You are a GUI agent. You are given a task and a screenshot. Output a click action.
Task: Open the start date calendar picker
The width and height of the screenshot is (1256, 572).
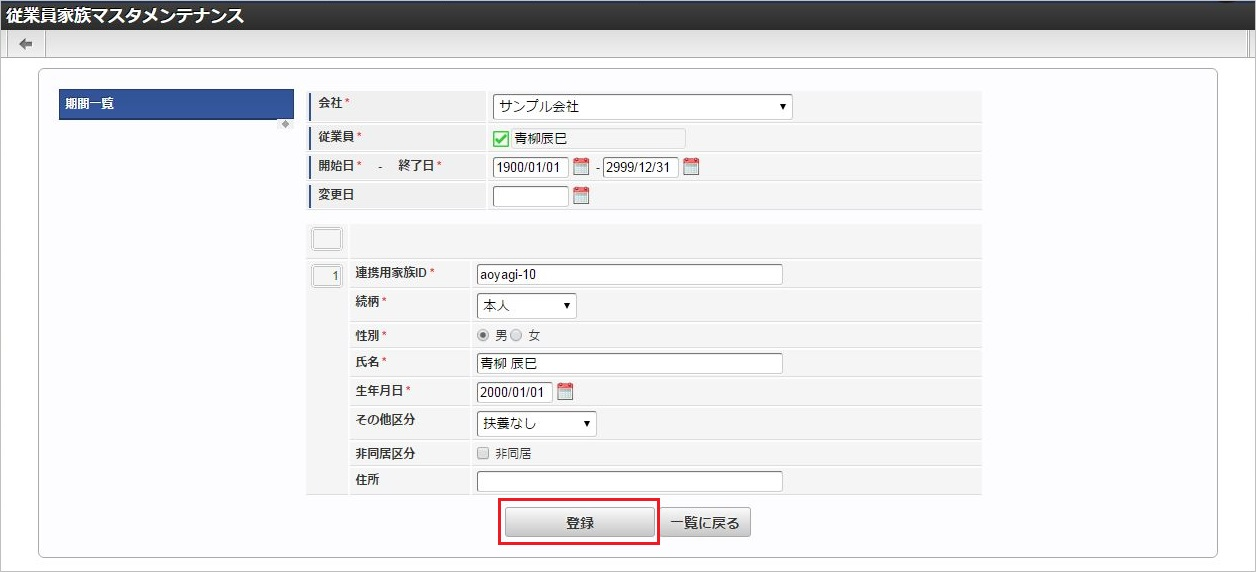581,167
